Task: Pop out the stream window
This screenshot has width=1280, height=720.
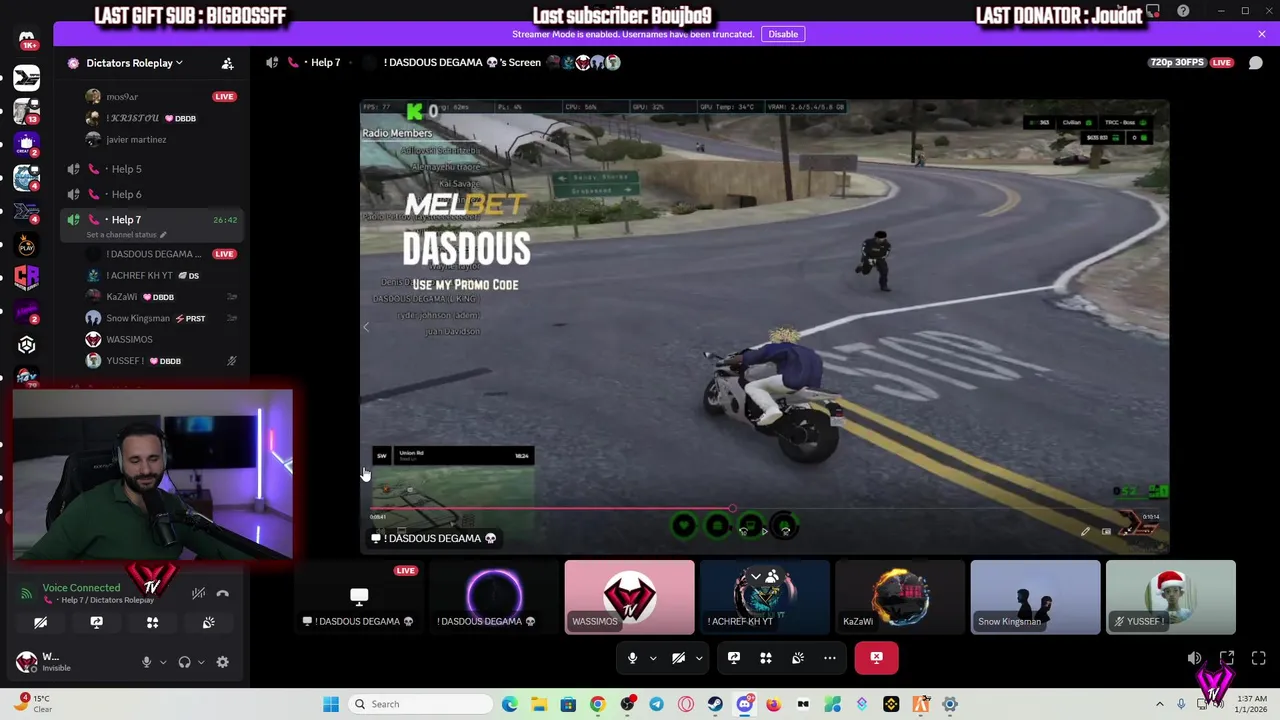Action: click(x=1227, y=658)
